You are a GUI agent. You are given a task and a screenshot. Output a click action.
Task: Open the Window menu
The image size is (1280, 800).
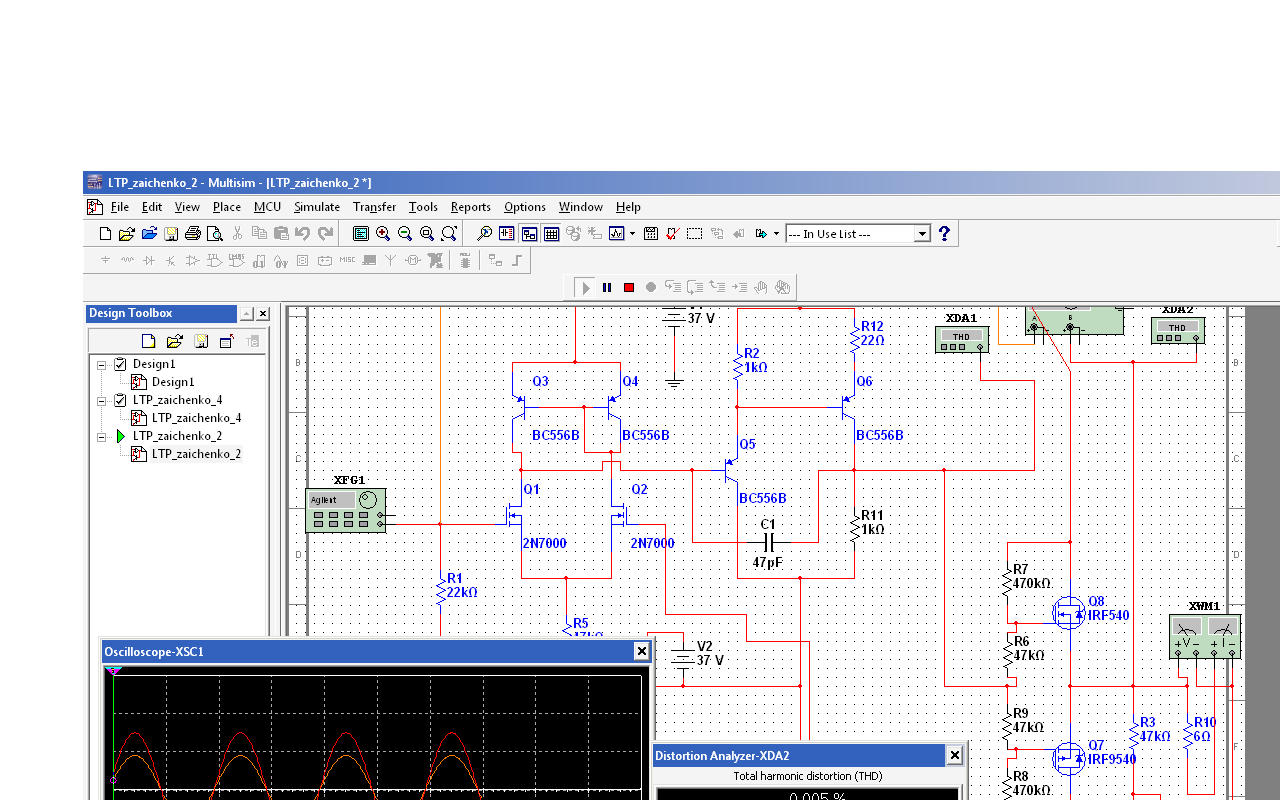(x=581, y=207)
